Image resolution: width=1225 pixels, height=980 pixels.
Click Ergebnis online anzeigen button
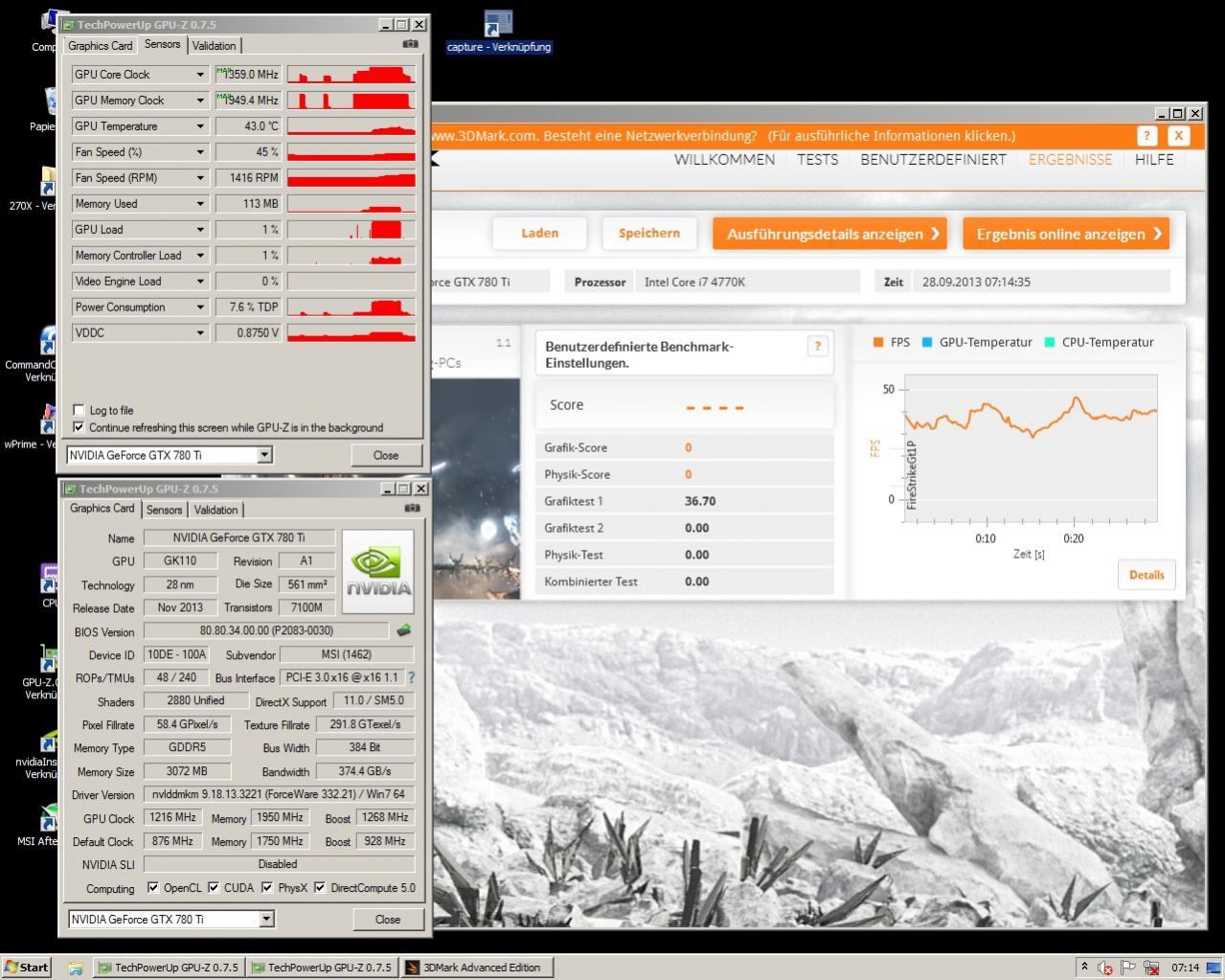pos(1066,234)
